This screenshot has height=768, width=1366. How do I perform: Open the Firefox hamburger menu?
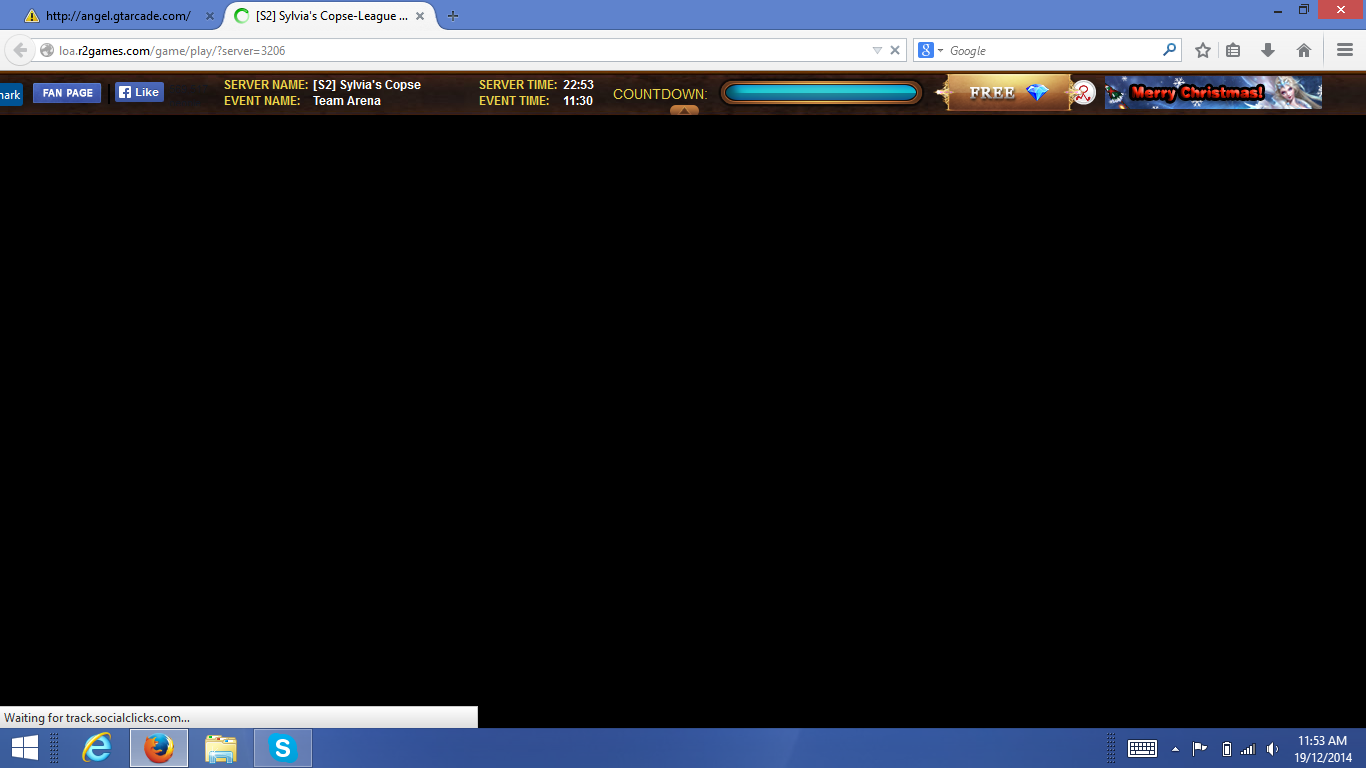coord(1344,50)
